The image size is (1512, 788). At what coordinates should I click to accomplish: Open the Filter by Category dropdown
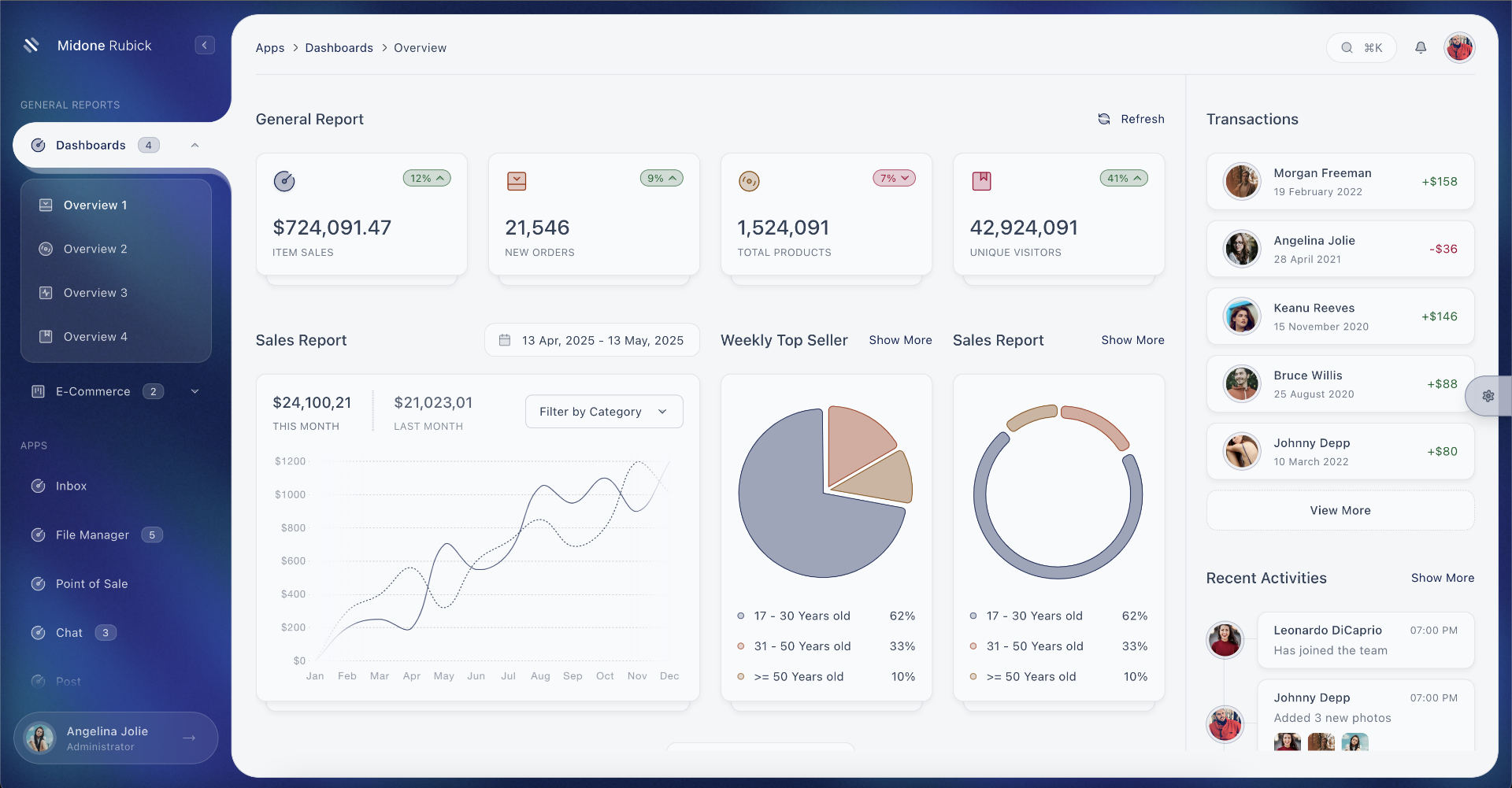pyautogui.click(x=603, y=411)
